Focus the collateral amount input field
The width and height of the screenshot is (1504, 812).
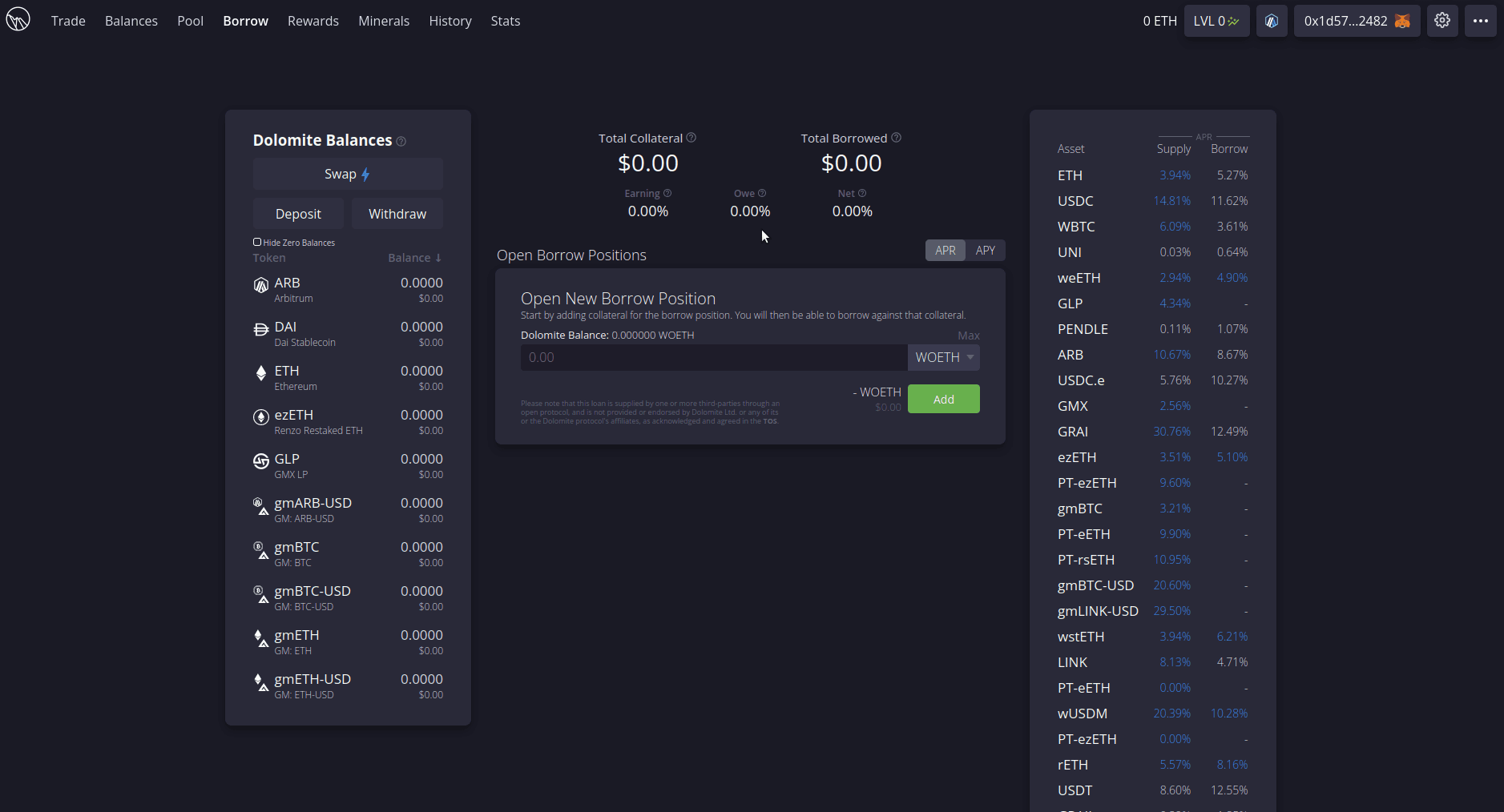coord(714,357)
